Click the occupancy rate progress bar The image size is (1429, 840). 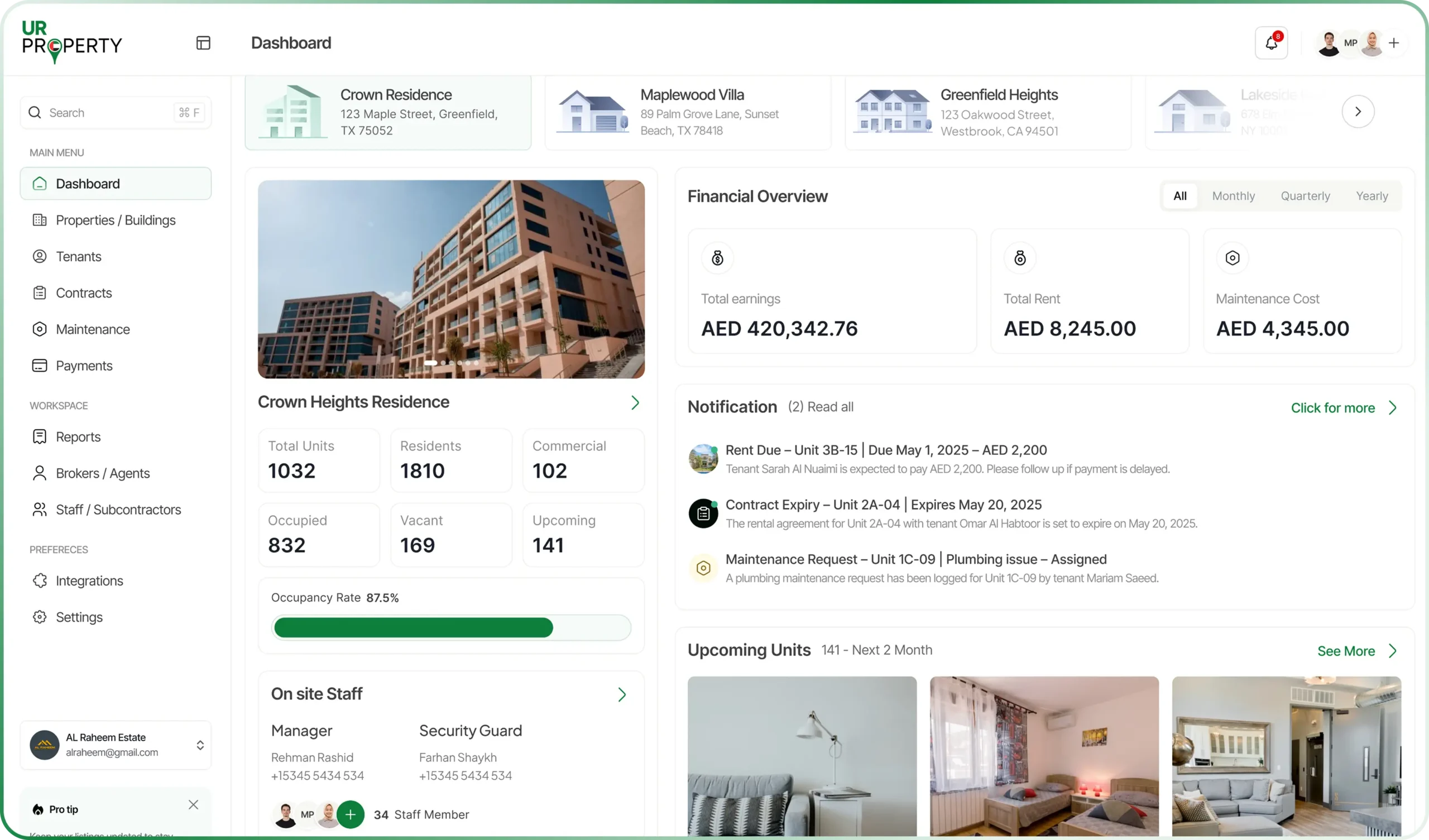coord(451,628)
